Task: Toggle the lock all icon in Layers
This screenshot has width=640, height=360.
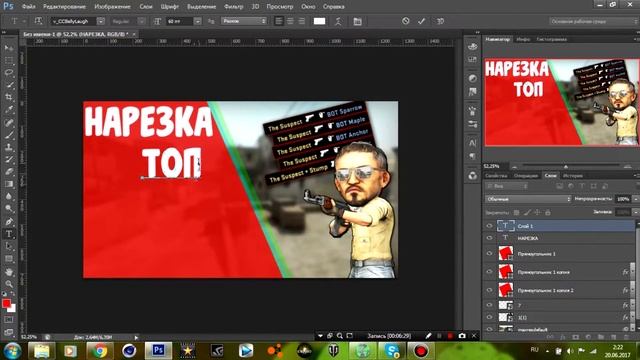Action: coord(548,212)
